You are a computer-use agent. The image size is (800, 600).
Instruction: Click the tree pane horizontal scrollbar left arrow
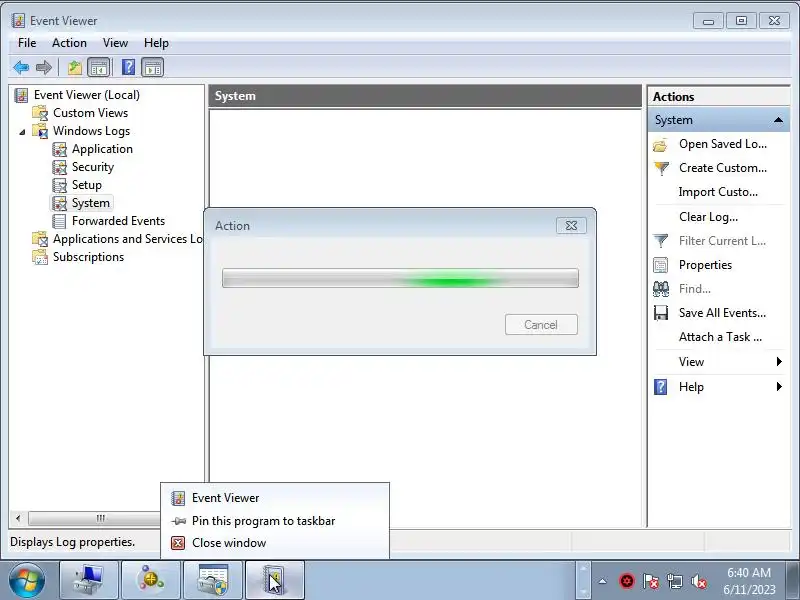click(x=18, y=518)
